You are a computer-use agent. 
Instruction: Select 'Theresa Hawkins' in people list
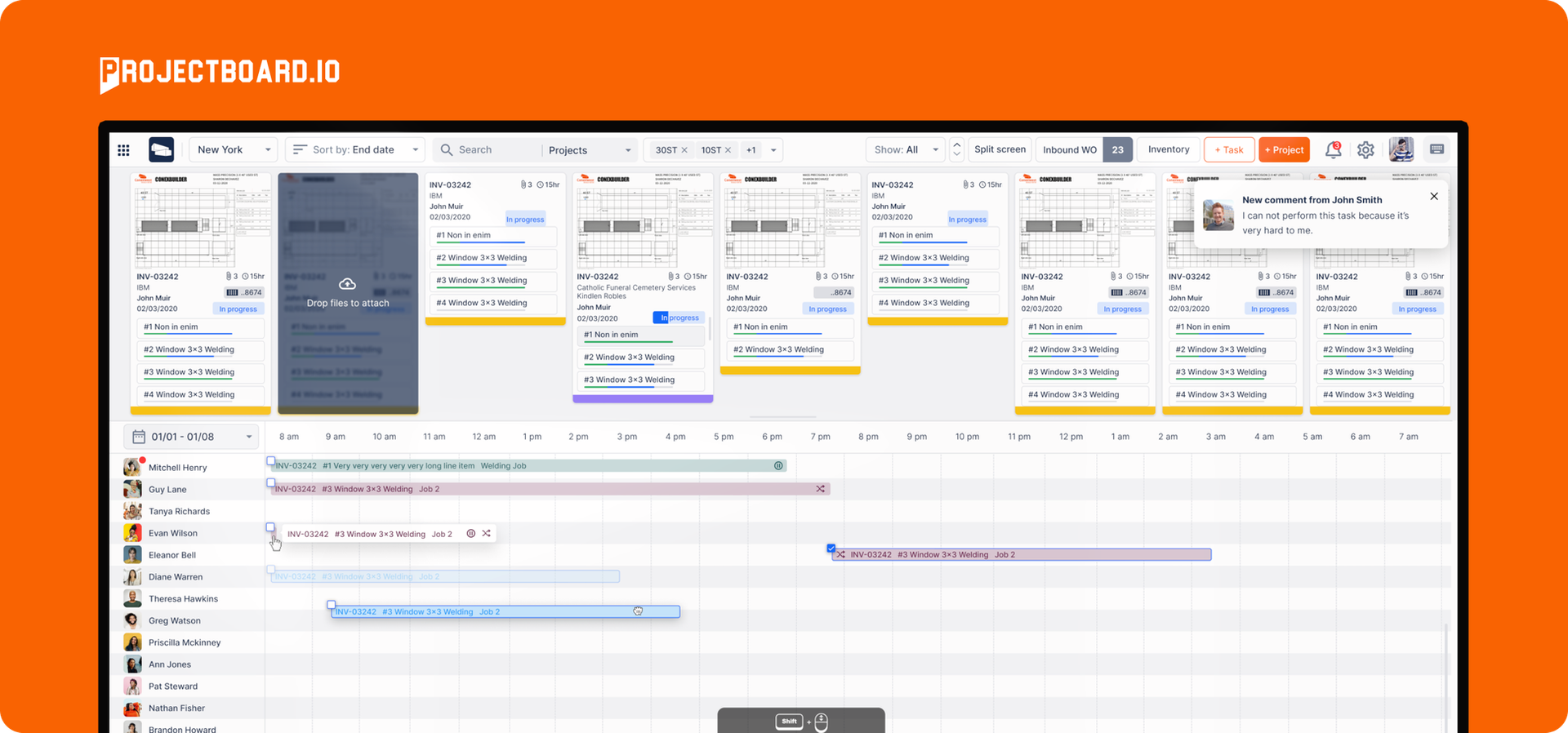[183, 598]
